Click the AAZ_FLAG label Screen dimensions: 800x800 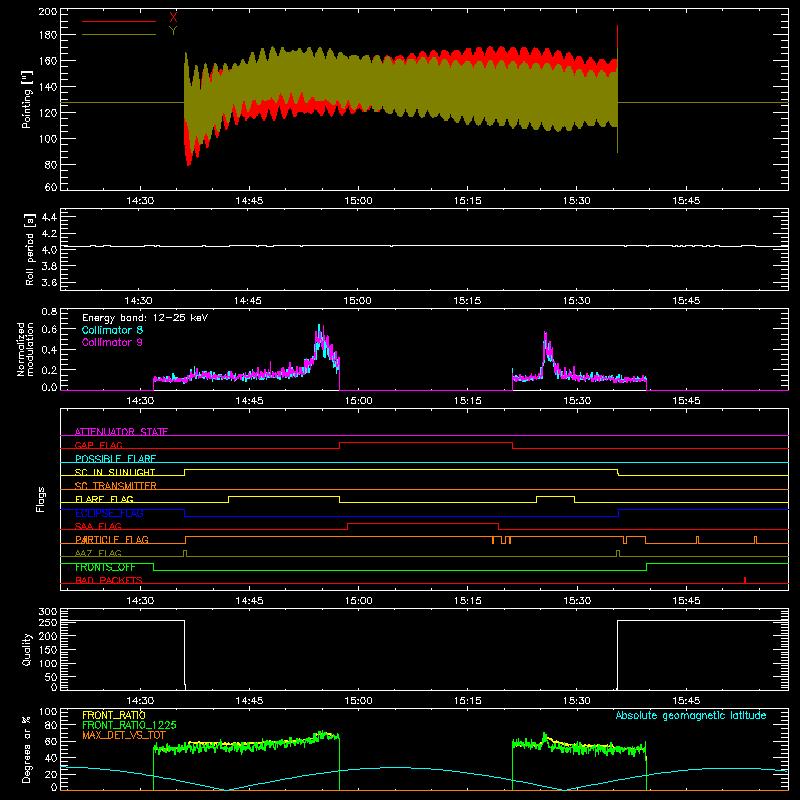98,553
